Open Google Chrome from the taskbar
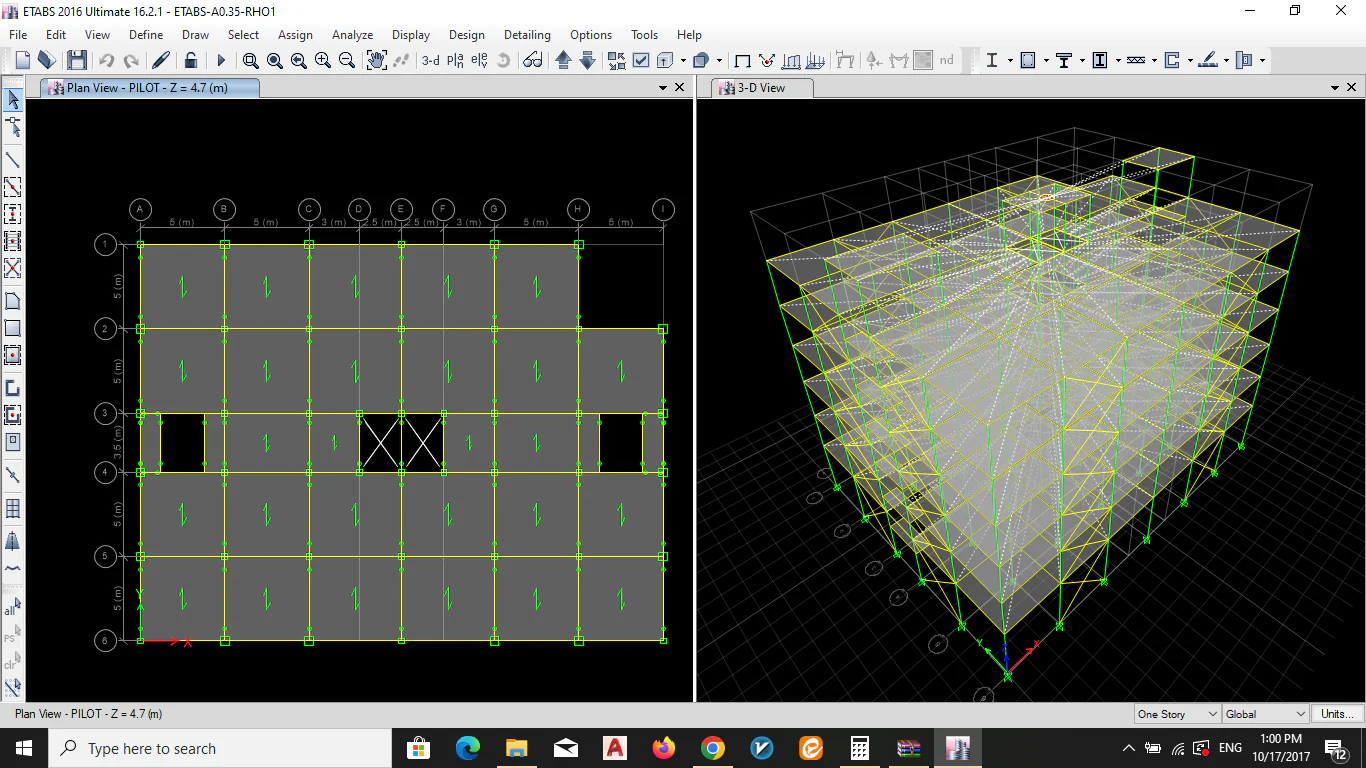1366x768 pixels. pyautogui.click(x=712, y=748)
